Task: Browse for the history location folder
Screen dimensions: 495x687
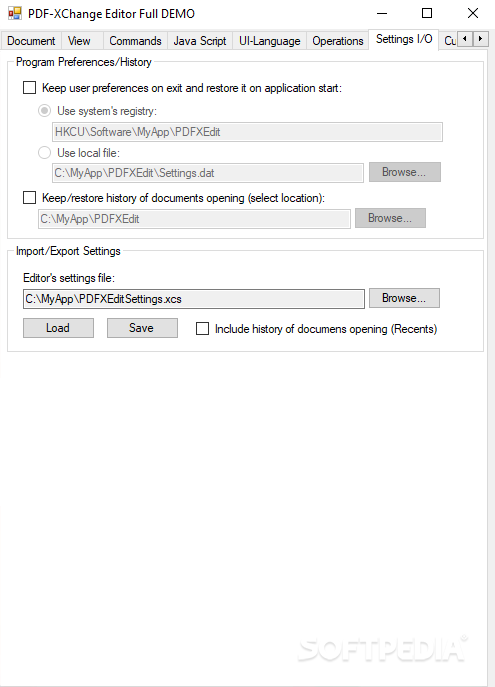Action: point(390,218)
